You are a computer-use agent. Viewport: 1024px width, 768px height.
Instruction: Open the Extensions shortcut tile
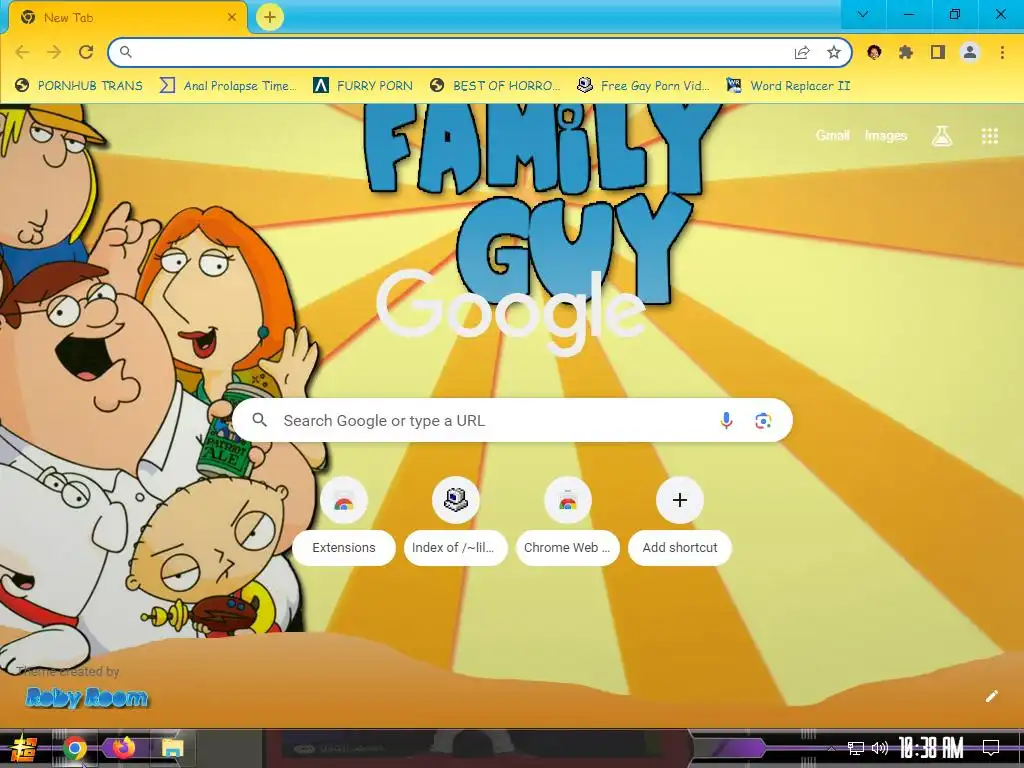(x=344, y=522)
